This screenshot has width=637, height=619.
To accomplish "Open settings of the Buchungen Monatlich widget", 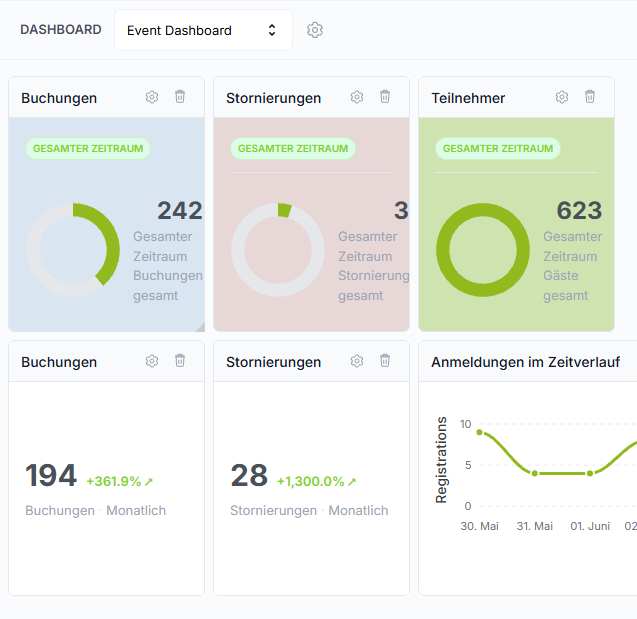I will [152, 361].
